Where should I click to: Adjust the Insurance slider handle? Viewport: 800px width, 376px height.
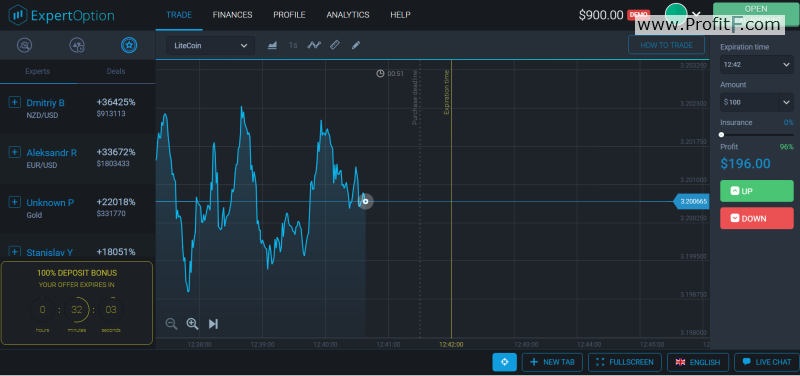(x=721, y=135)
